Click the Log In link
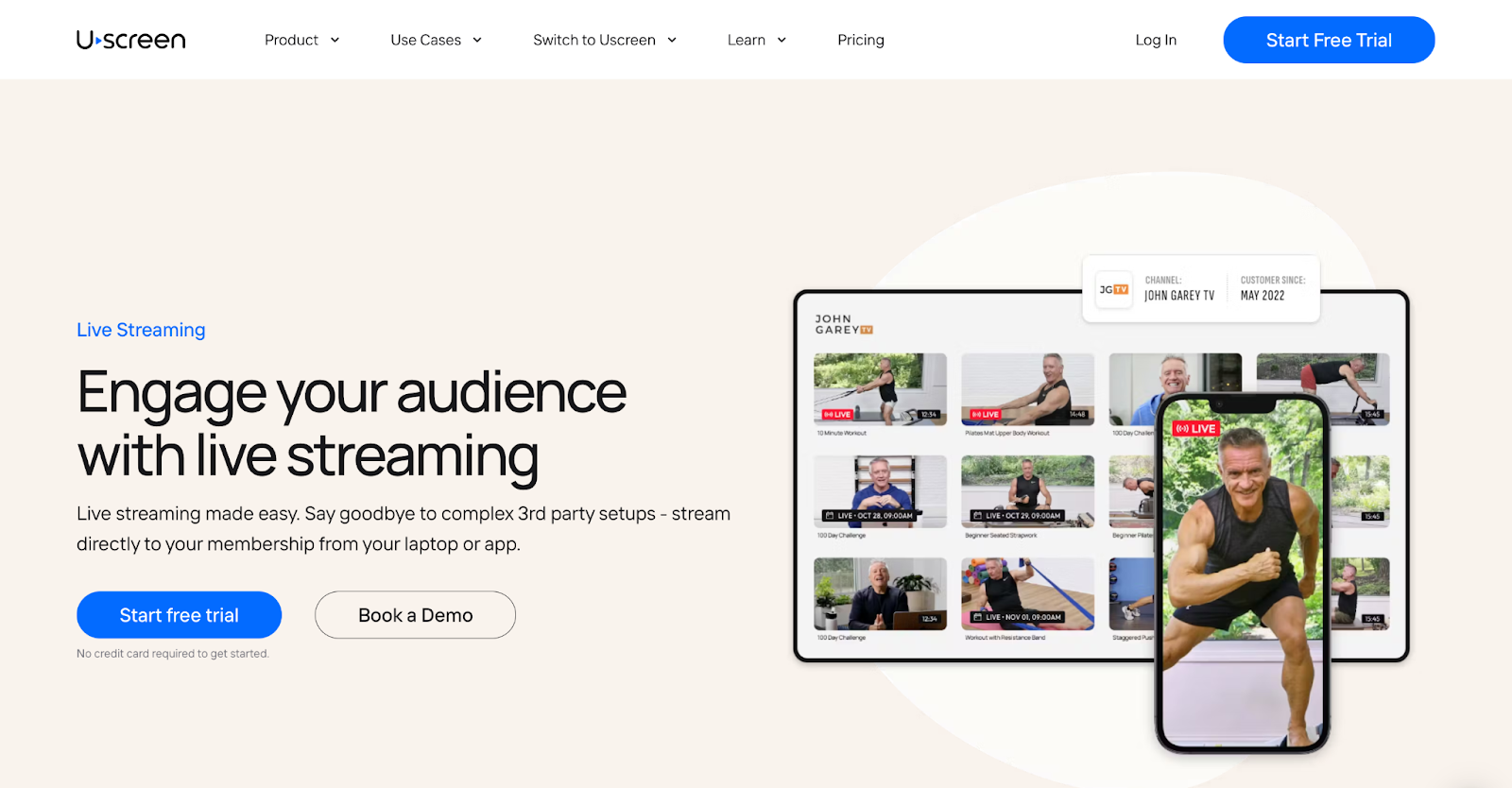The image size is (1512, 788). click(x=1156, y=40)
